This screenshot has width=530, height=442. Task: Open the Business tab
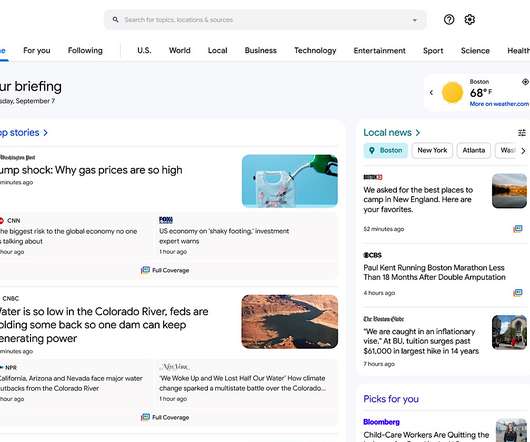[x=261, y=50]
